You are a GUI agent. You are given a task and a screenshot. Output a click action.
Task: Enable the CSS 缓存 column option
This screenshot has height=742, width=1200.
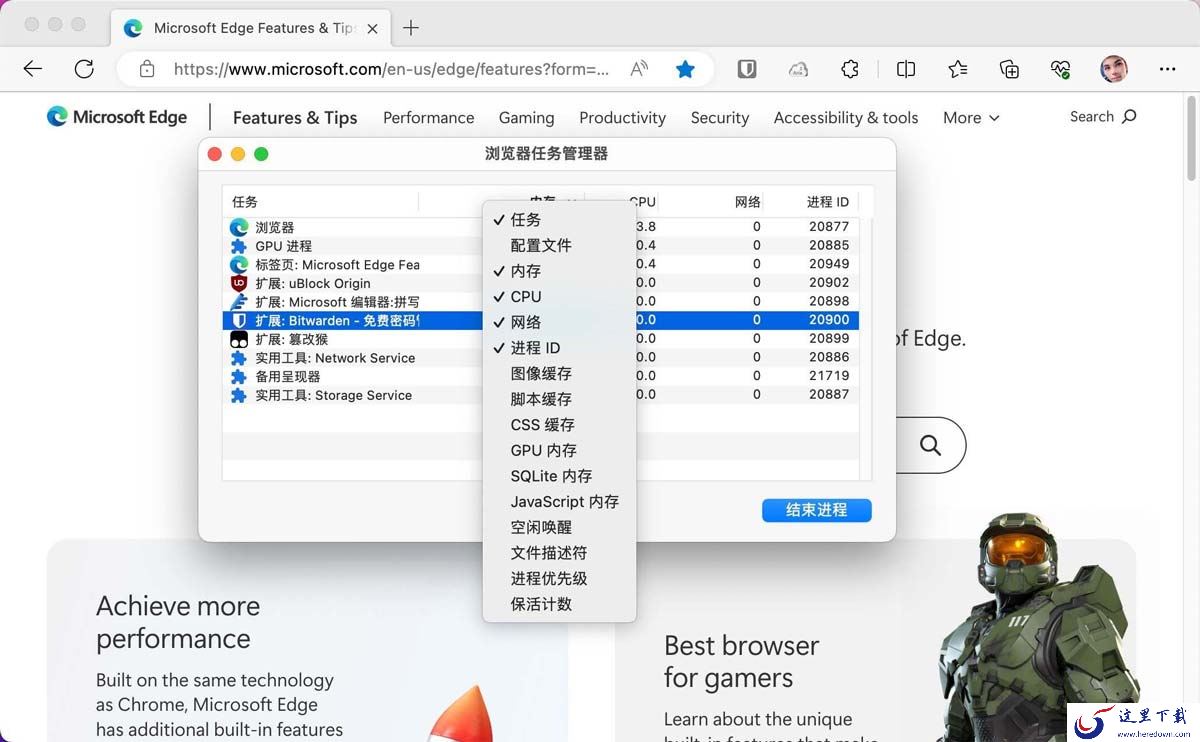[x=559, y=425]
